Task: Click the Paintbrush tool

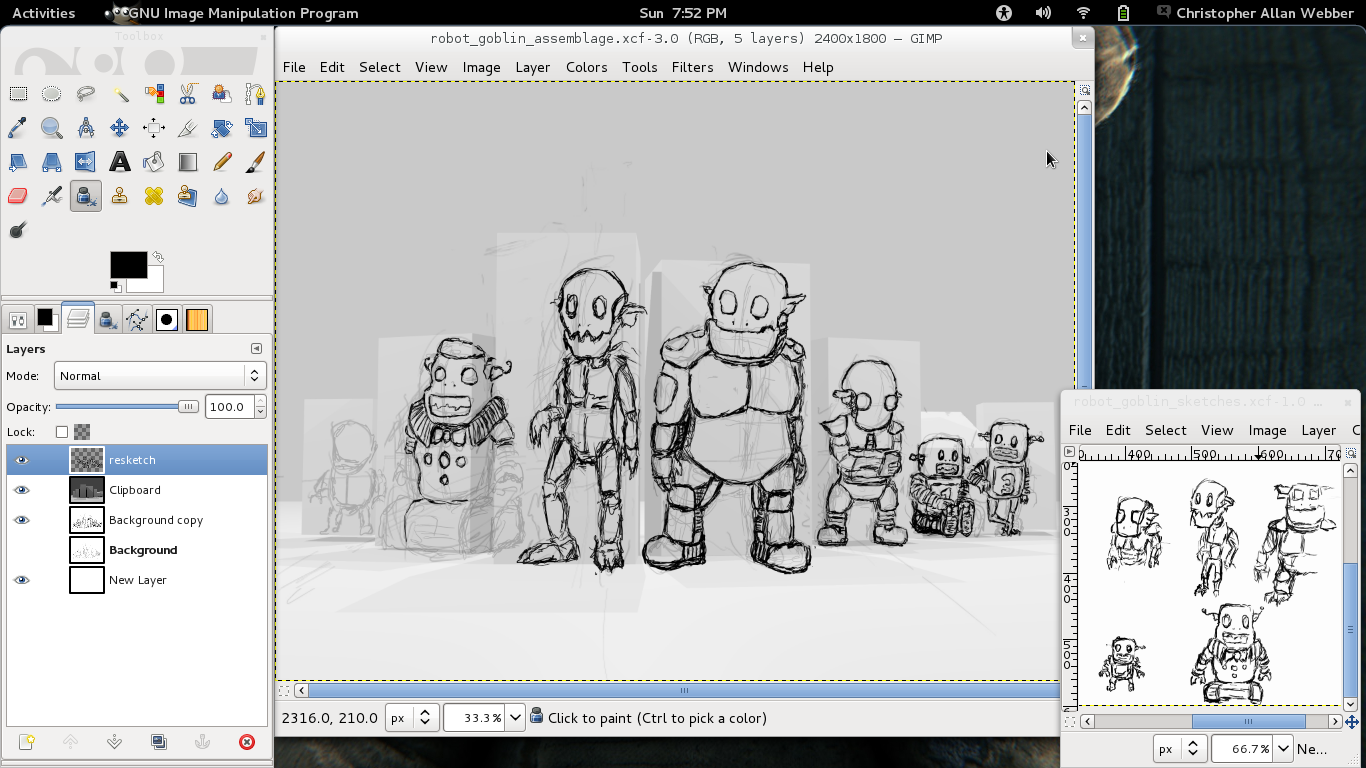Action: coord(255,161)
